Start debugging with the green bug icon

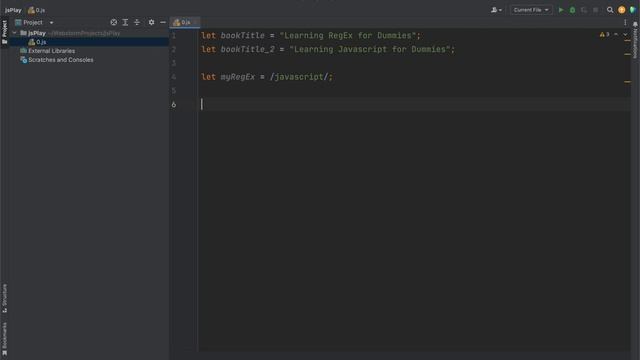pyautogui.click(x=572, y=10)
